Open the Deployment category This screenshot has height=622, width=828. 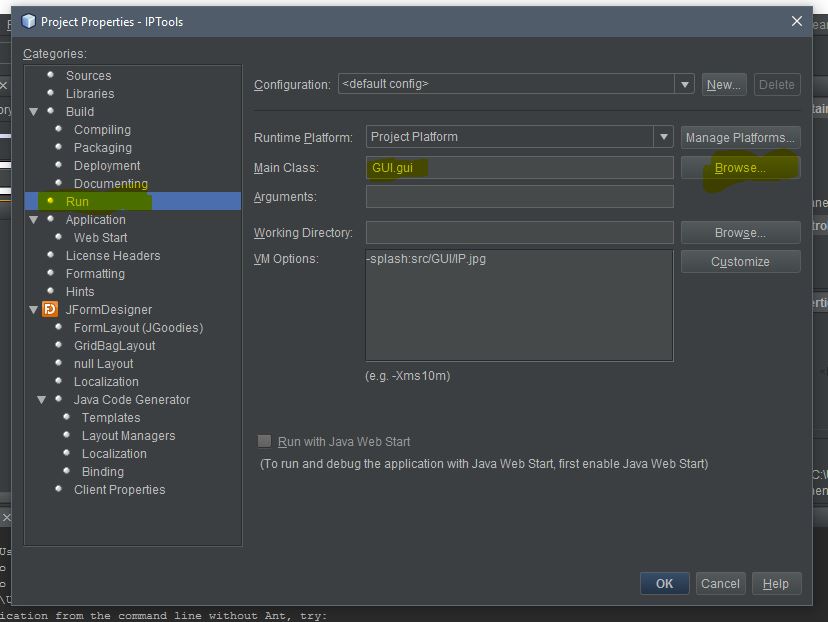click(107, 165)
